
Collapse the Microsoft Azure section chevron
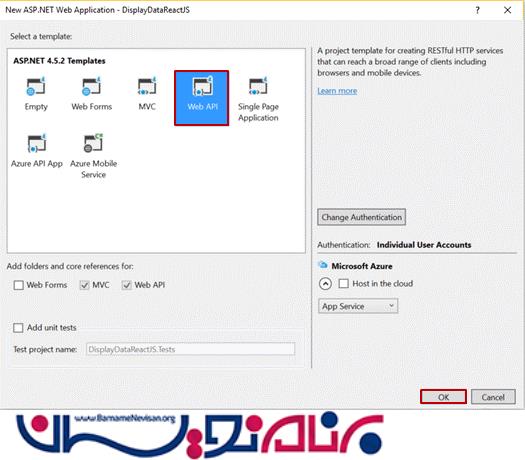coord(325,284)
